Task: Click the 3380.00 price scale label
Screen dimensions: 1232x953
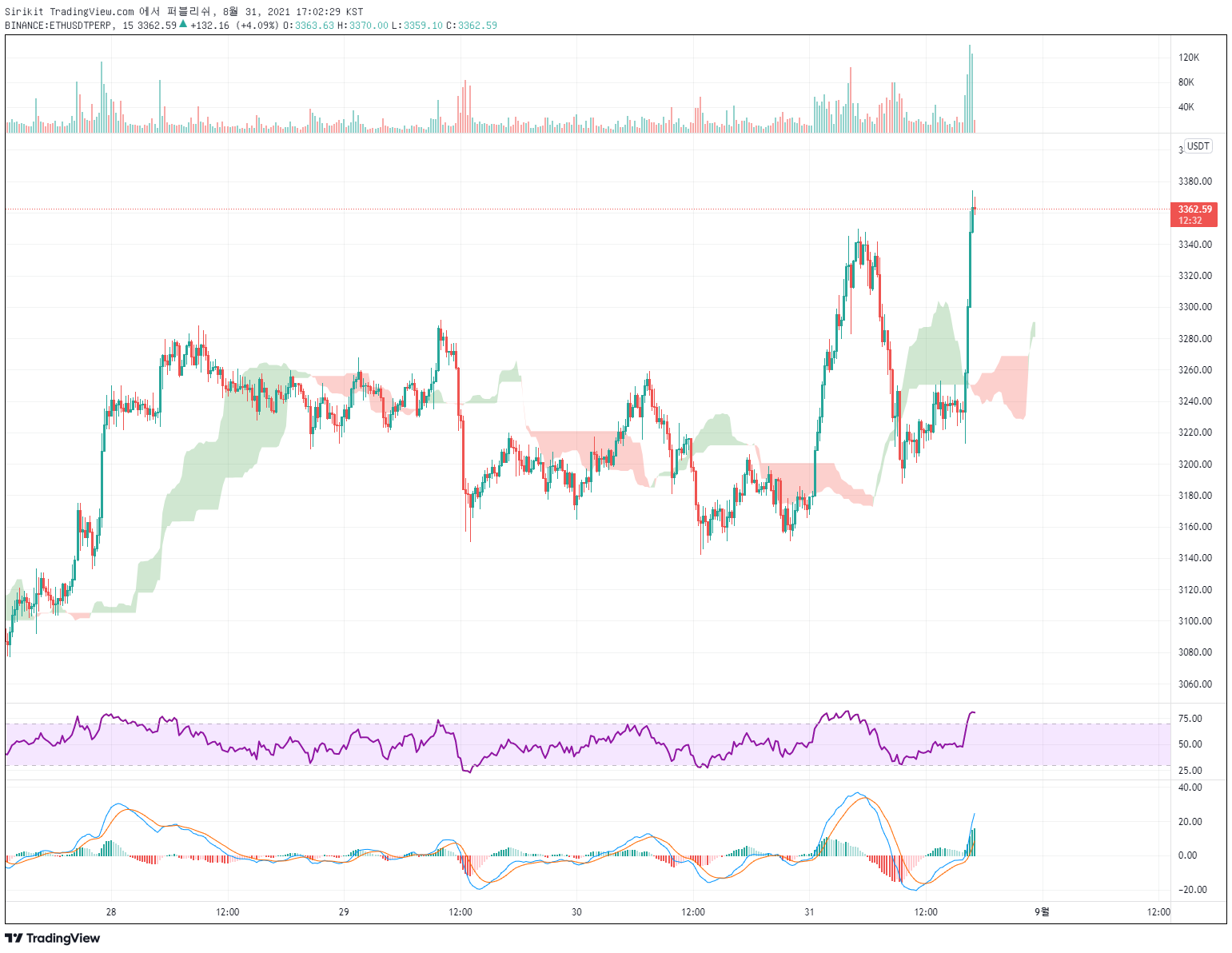Action: coord(1195,181)
